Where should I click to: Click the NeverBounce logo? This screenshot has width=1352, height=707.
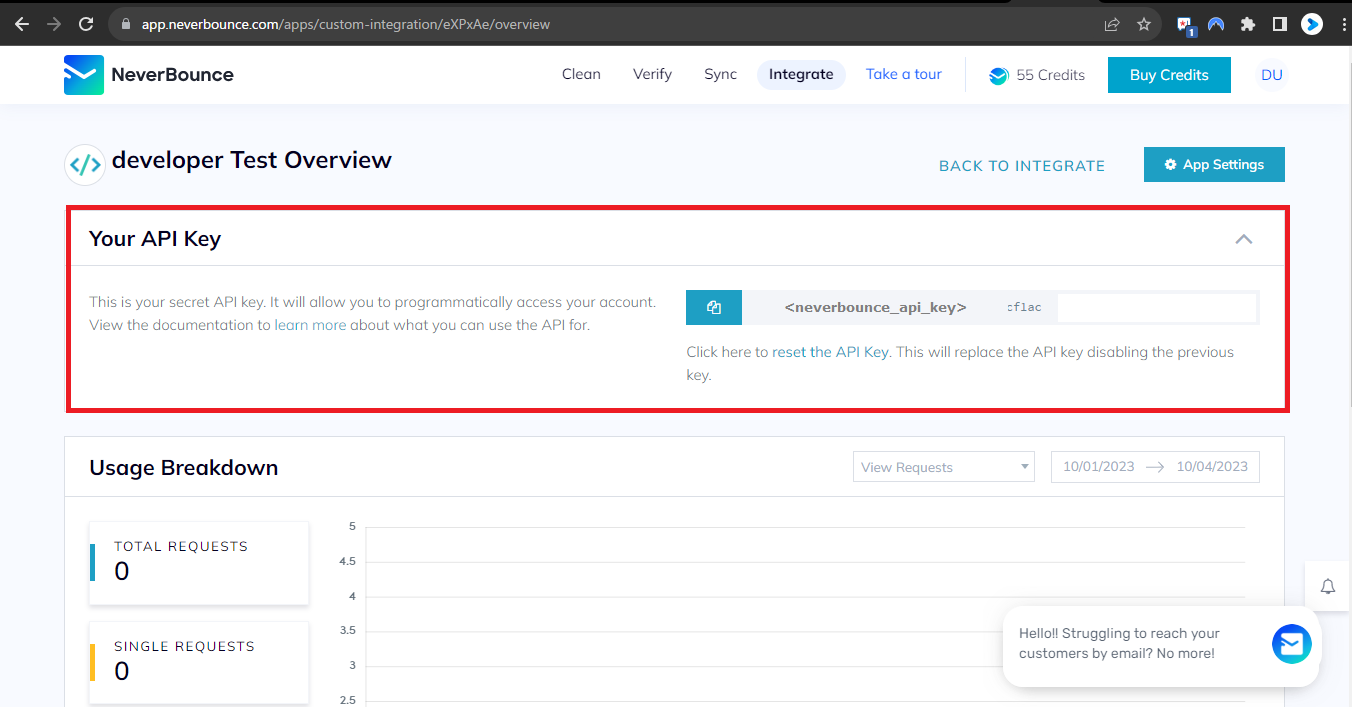point(149,75)
